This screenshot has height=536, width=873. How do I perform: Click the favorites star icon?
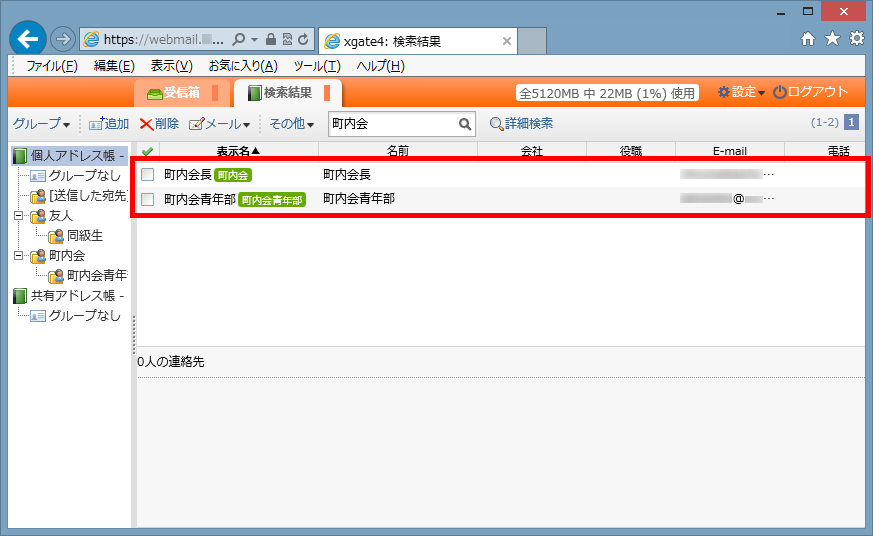click(x=832, y=39)
